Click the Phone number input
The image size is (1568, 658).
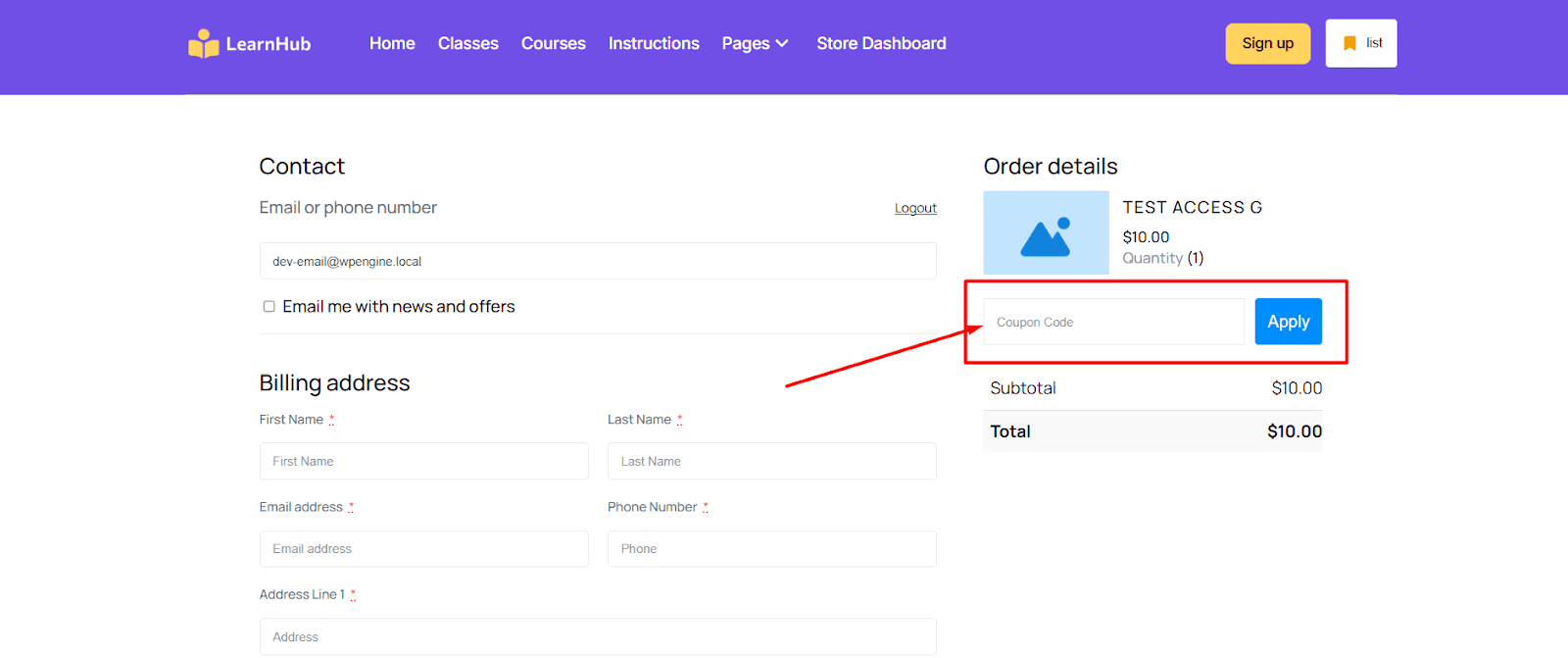coord(771,549)
